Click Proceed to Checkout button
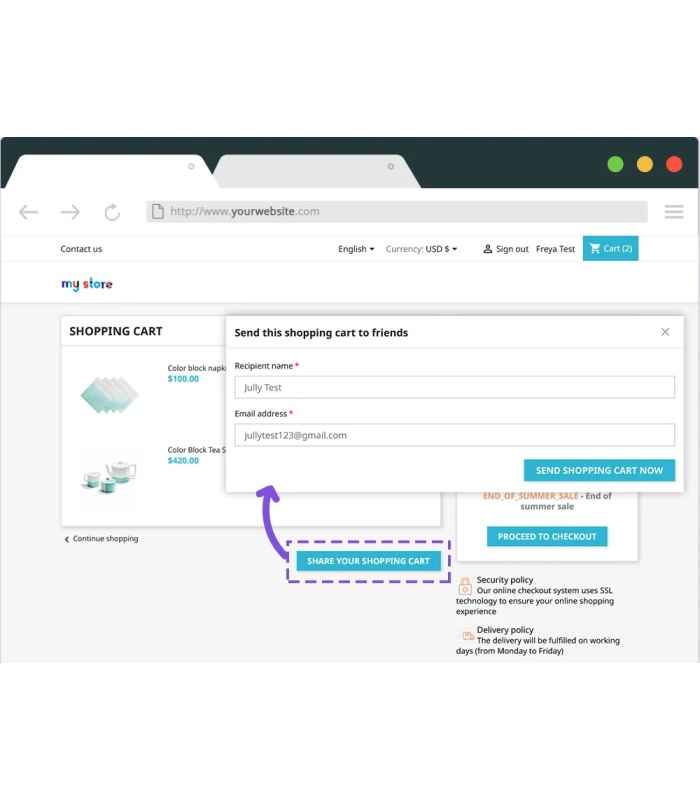 [547, 537]
